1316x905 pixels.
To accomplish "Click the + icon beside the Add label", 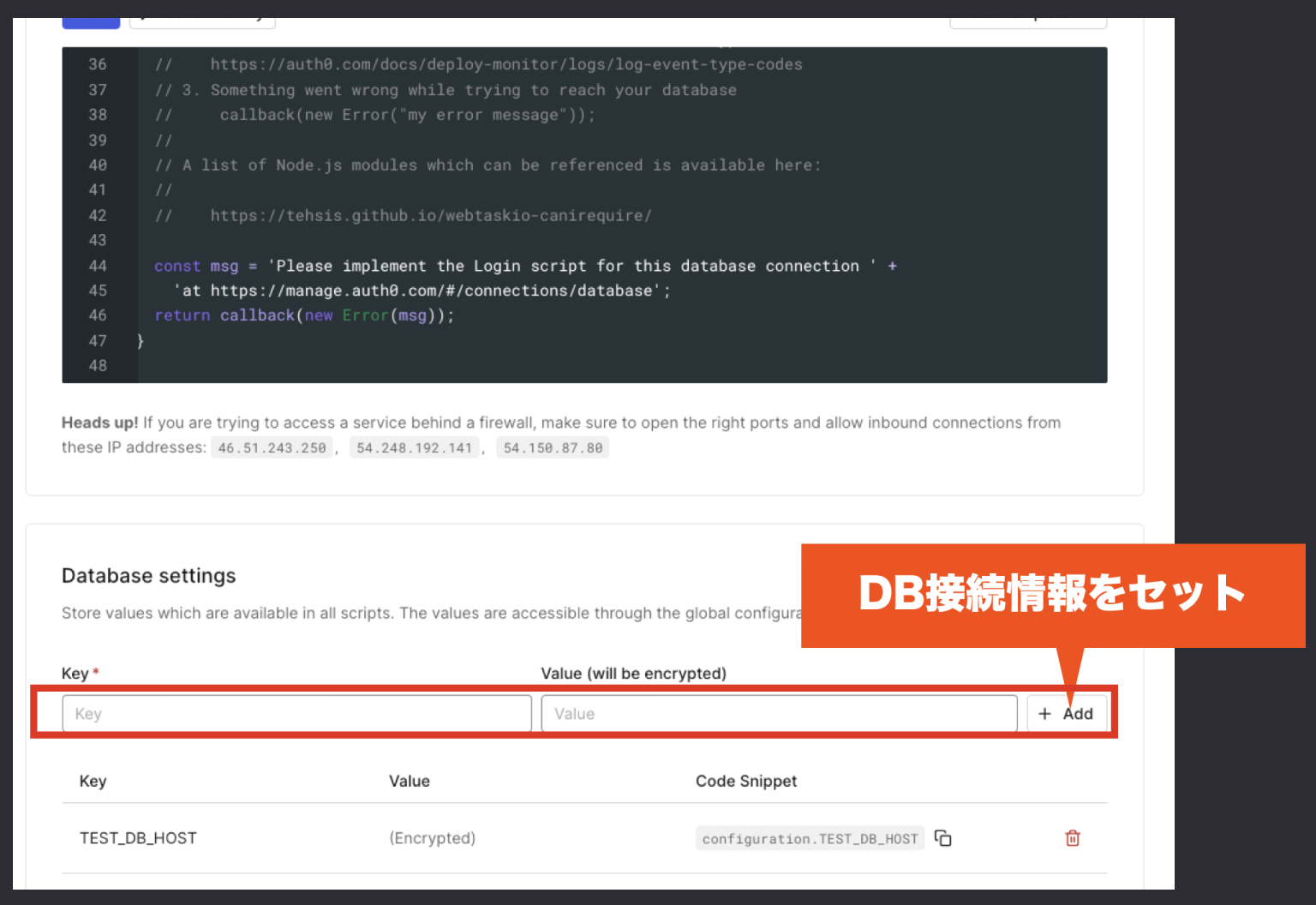I will click(1045, 713).
